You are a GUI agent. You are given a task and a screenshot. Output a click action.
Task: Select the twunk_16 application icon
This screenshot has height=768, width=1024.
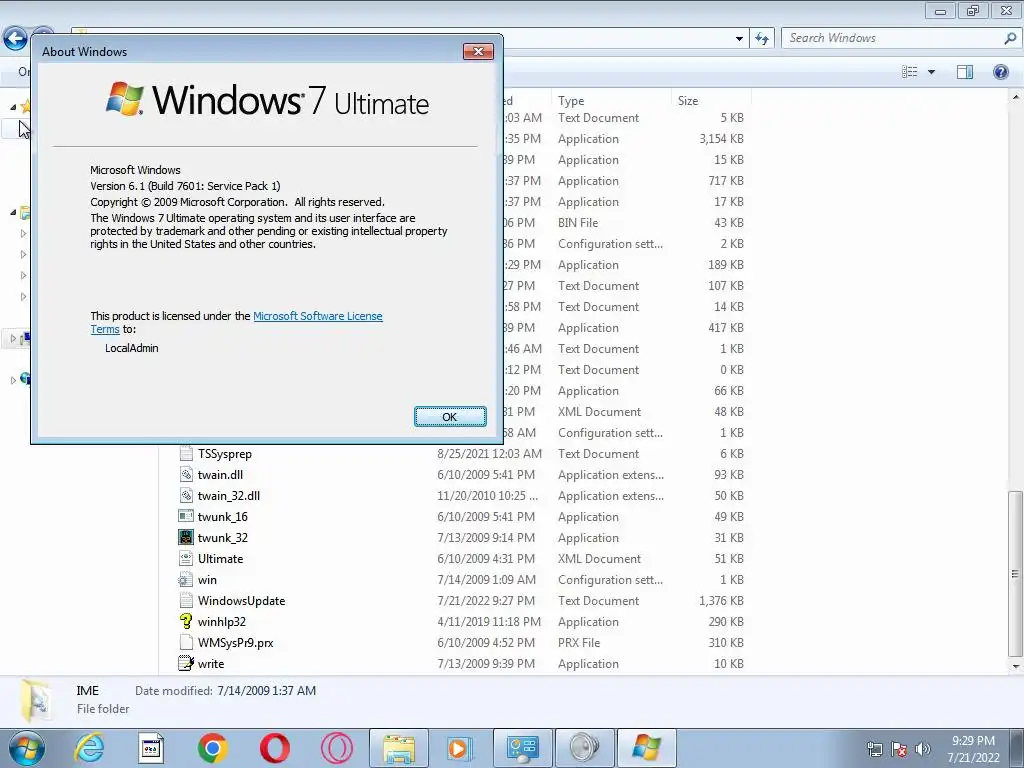pos(186,517)
